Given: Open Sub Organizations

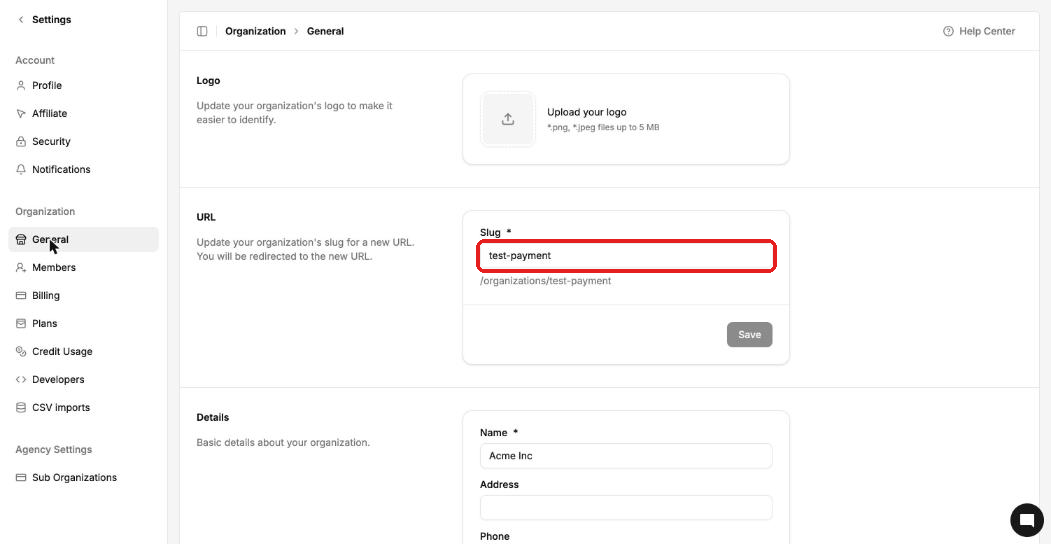Looking at the screenshot, I should click(83, 478).
